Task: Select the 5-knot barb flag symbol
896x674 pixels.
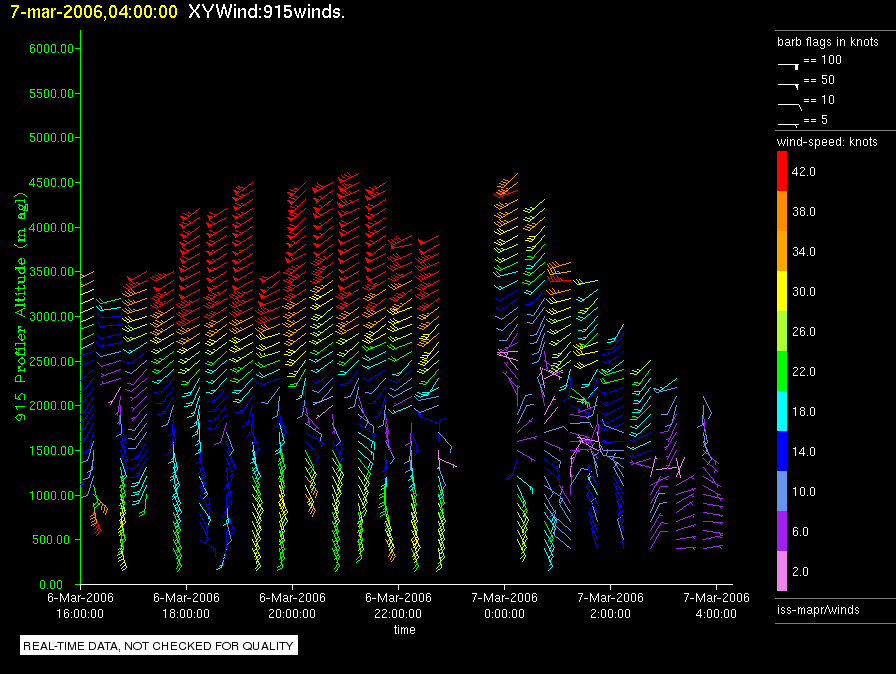Action: (789, 123)
